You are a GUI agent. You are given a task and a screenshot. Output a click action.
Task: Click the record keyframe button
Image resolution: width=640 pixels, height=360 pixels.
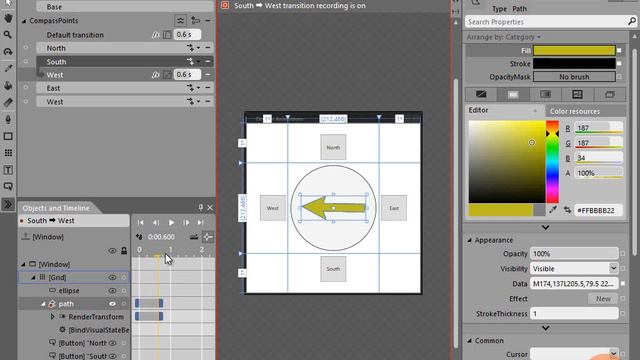(139, 237)
